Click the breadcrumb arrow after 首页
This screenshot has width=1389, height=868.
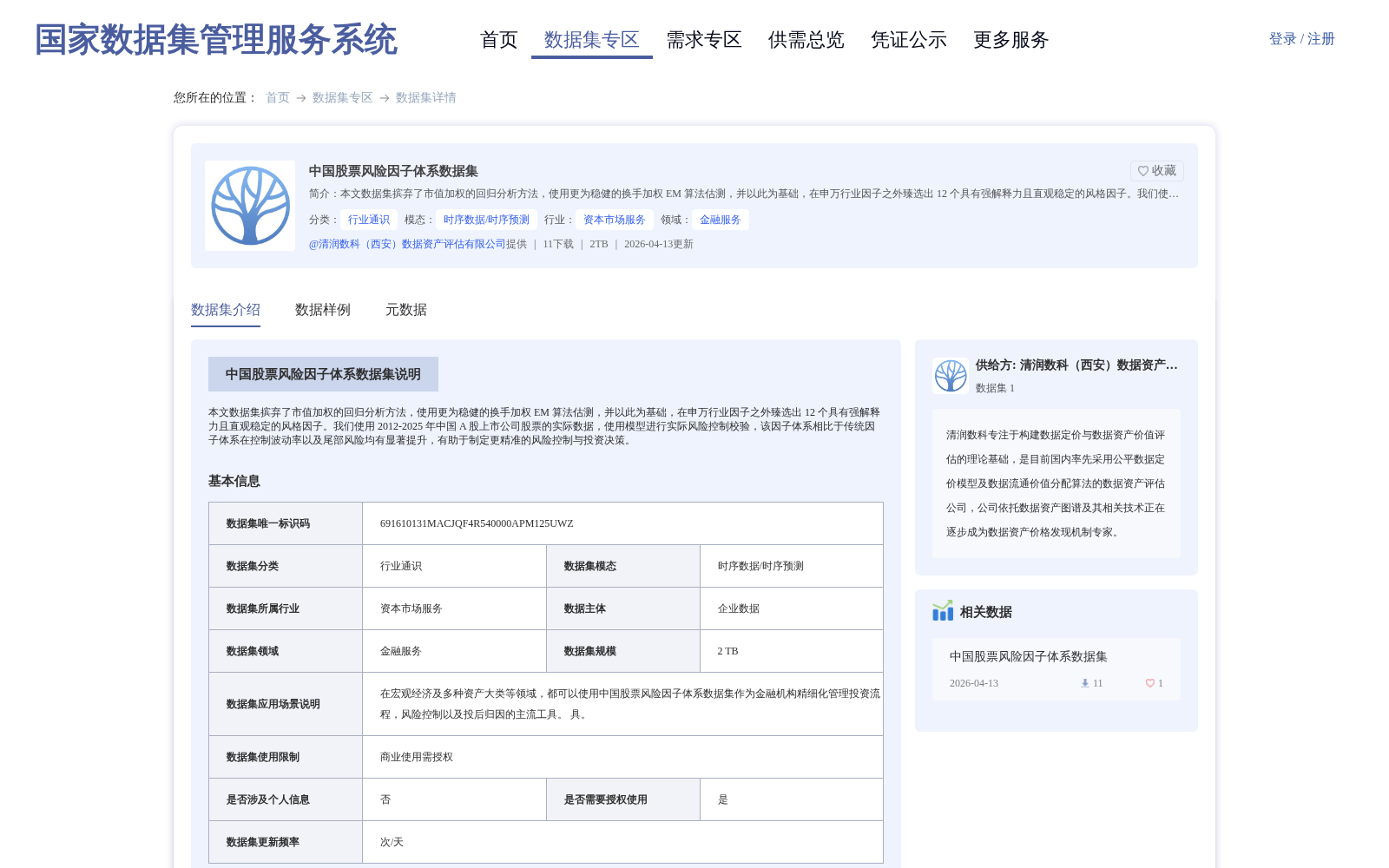[x=301, y=98]
